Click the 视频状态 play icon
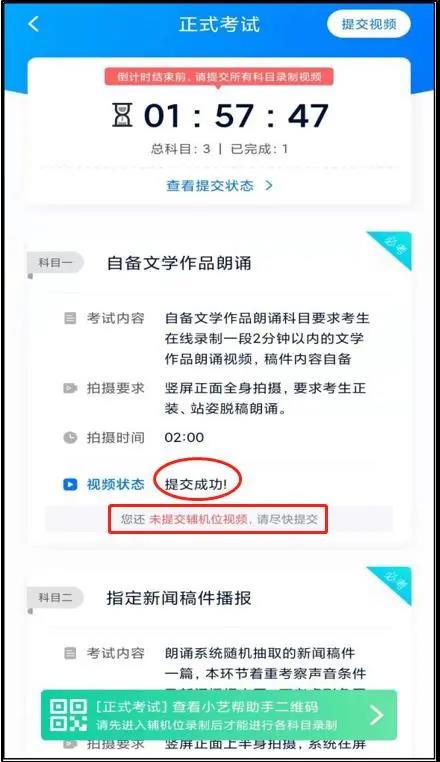440x762 pixels. point(70,484)
